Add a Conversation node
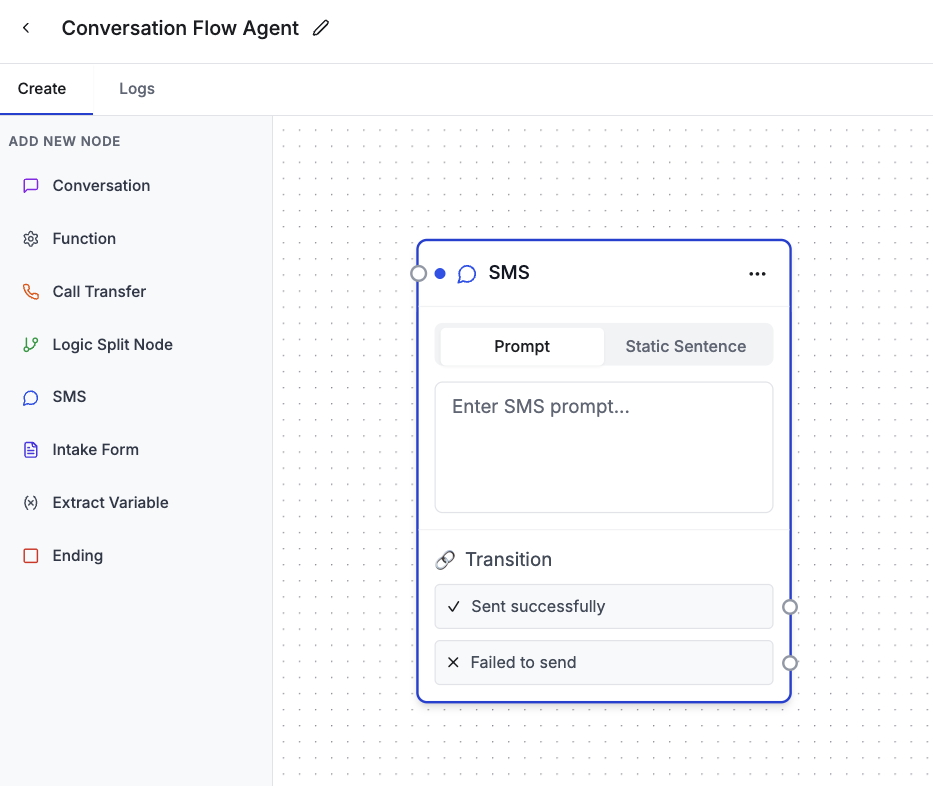933x786 pixels. (x=101, y=186)
